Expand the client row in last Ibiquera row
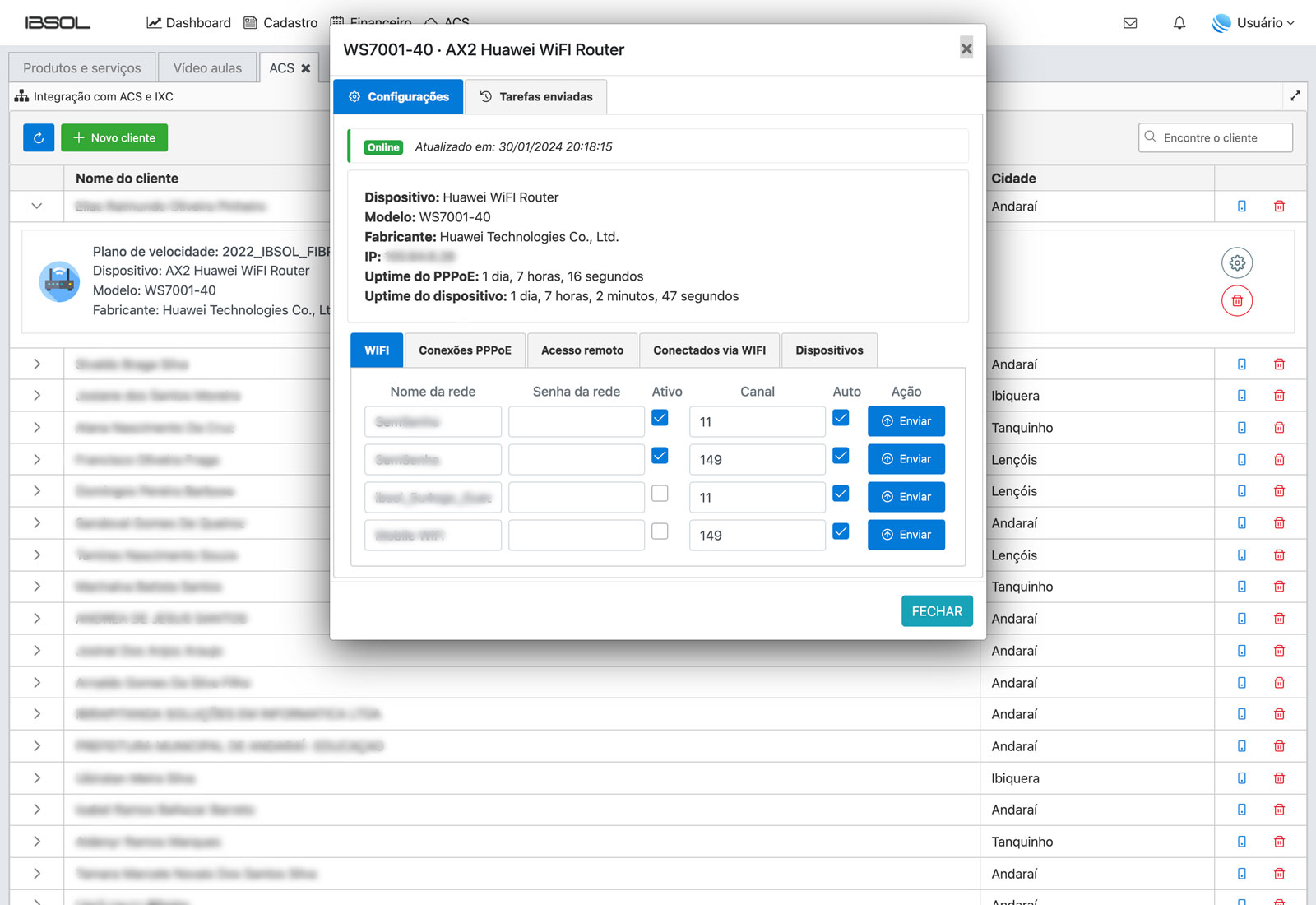Viewport: 1316px width, 905px height. [x=37, y=778]
